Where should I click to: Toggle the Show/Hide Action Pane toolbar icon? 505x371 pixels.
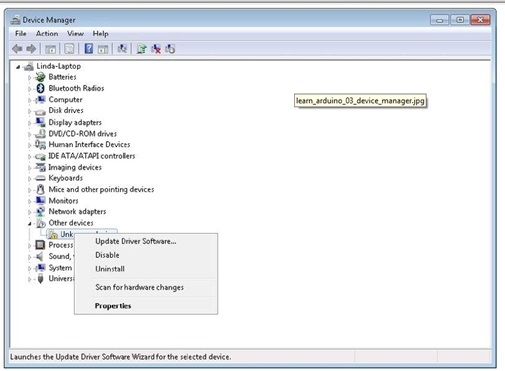[x=103, y=49]
